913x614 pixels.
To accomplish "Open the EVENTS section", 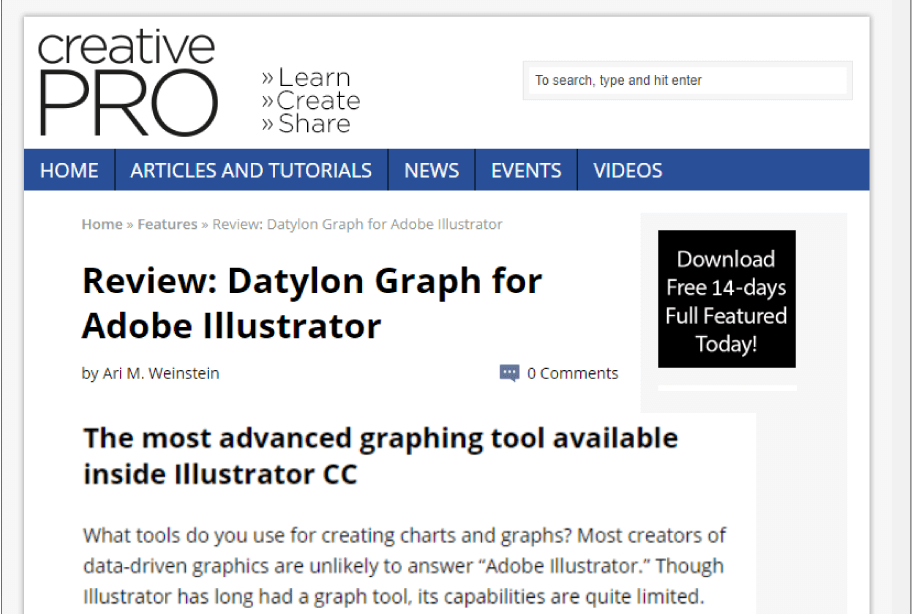I will coord(525,170).
